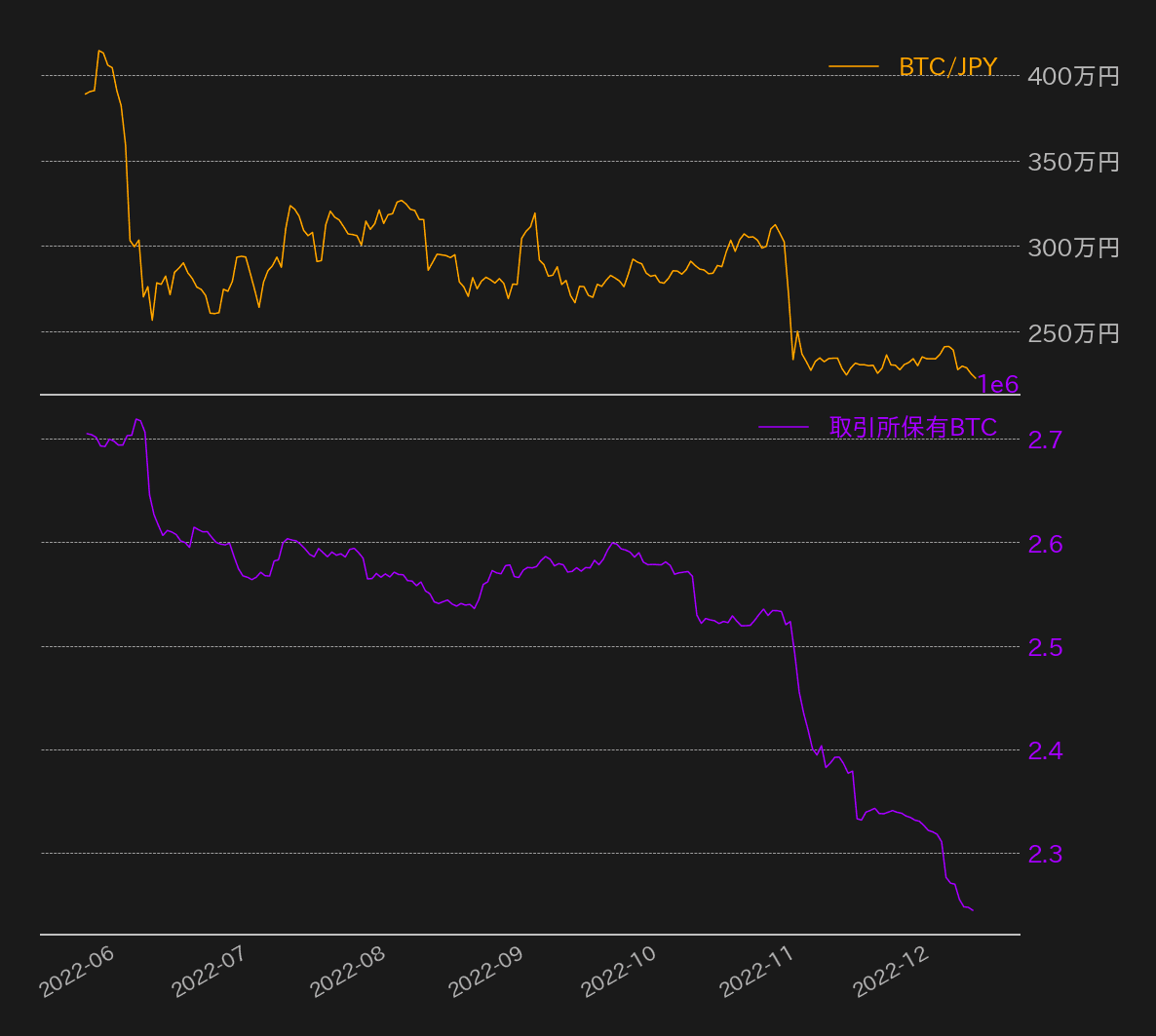Click the orange BTC/JPY legend line swatch
The height and width of the screenshot is (1036, 1156).
point(853,66)
